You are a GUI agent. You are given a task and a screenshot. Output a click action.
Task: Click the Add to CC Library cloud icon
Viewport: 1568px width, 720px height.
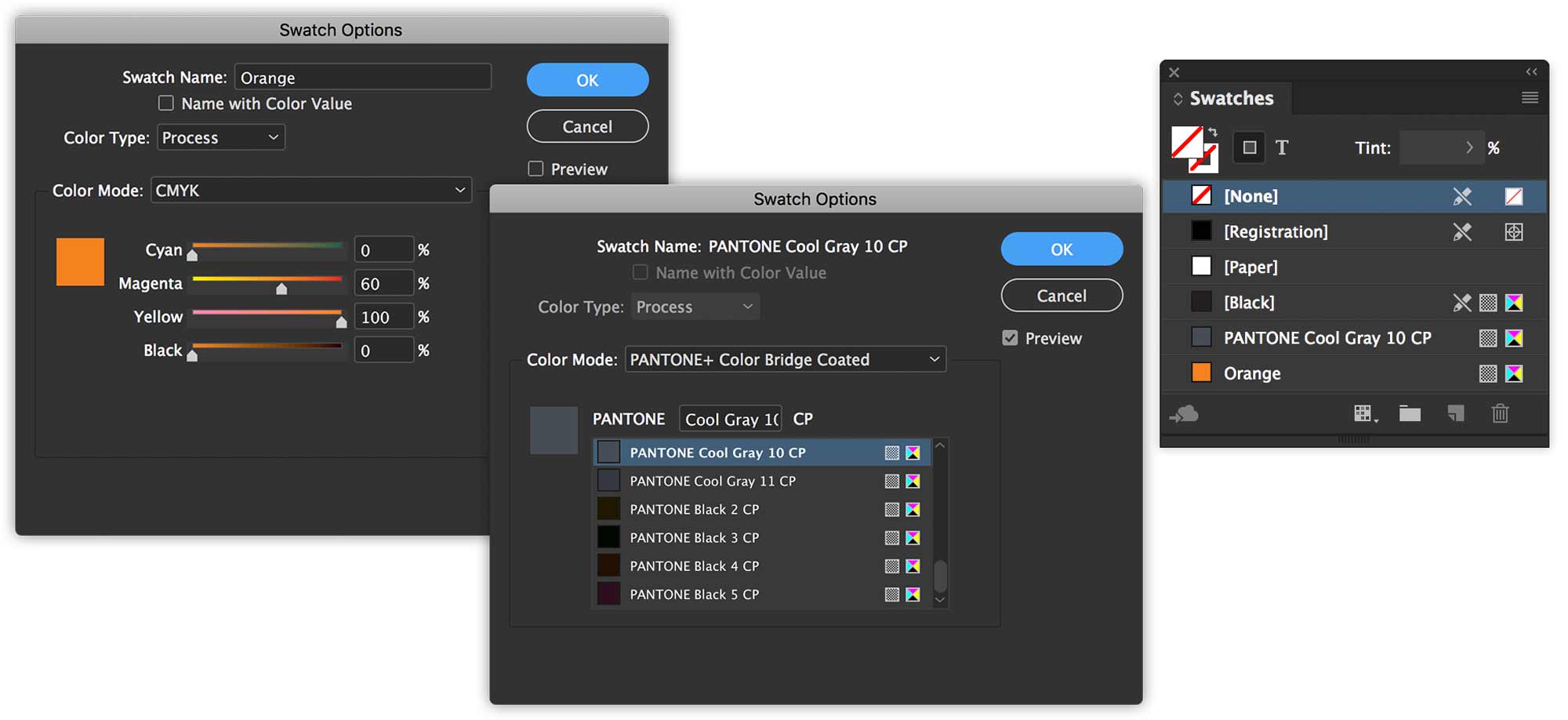click(1185, 413)
